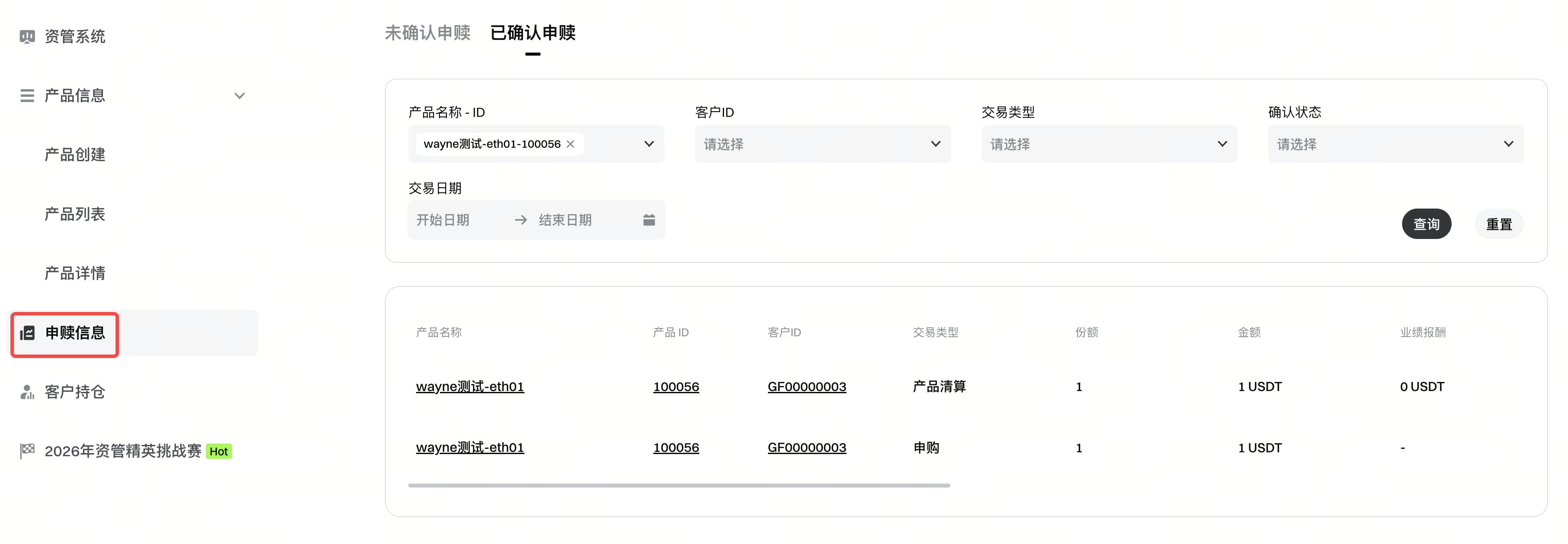Click the table horizontal scrollbar
This screenshot has height=544, width=1568.
pyautogui.click(x=679, y=485)
